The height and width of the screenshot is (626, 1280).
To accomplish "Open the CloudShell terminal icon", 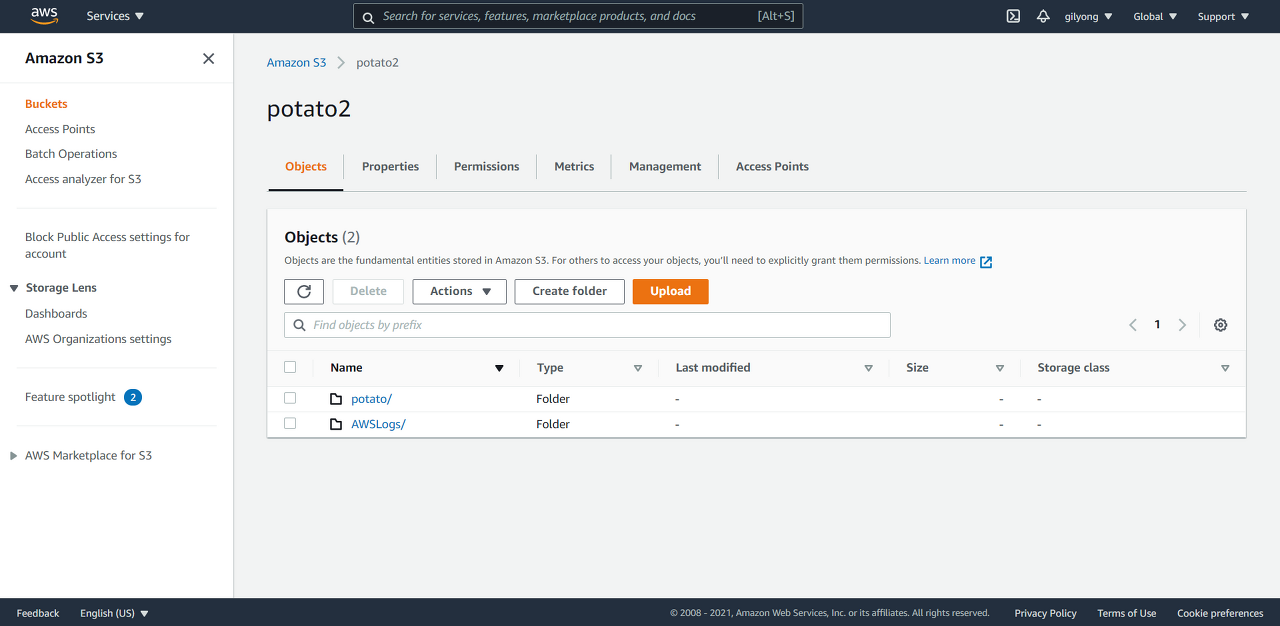I will (x=1013, y=16).
